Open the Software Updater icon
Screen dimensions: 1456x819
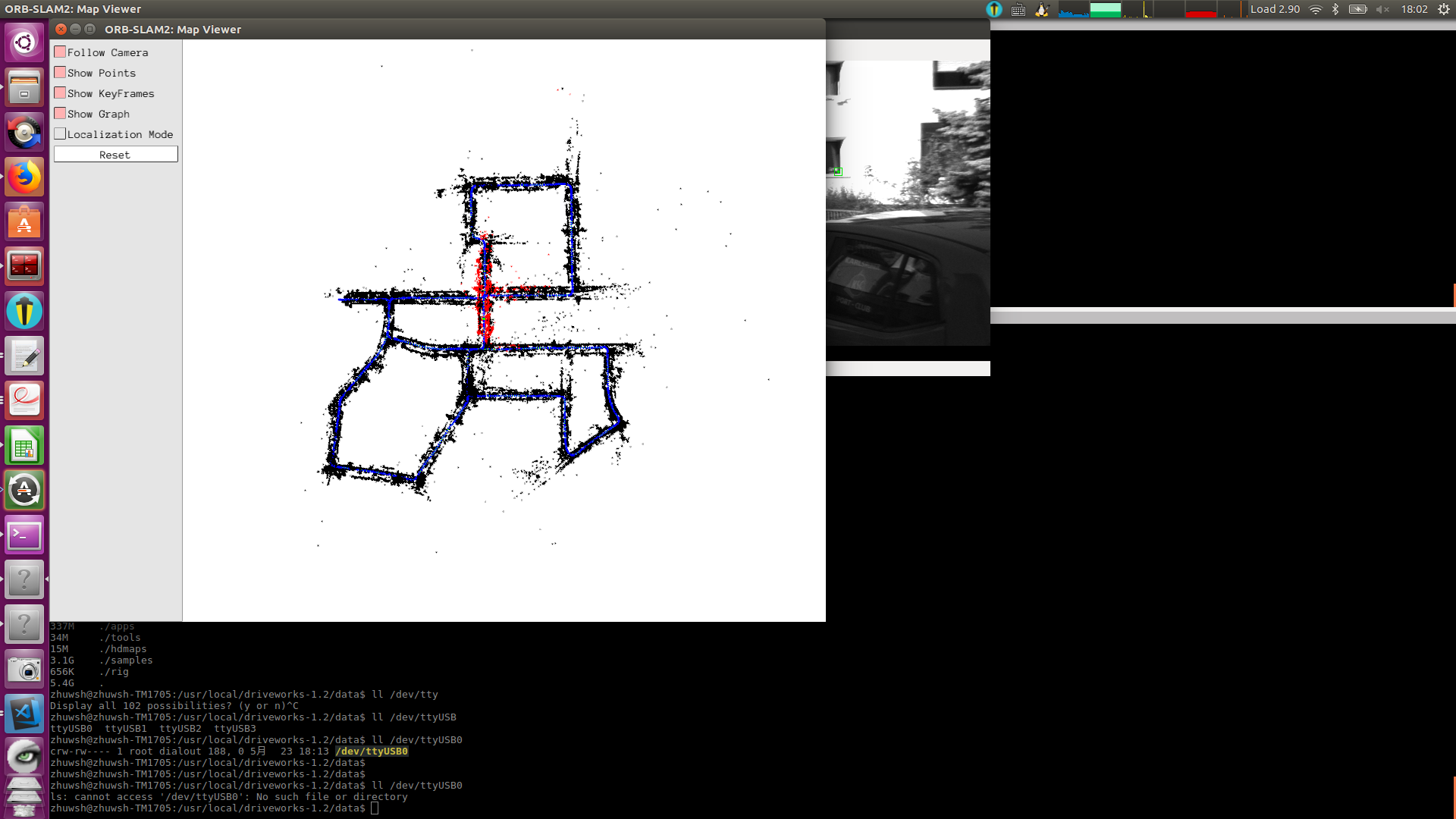tap(24, 490)
